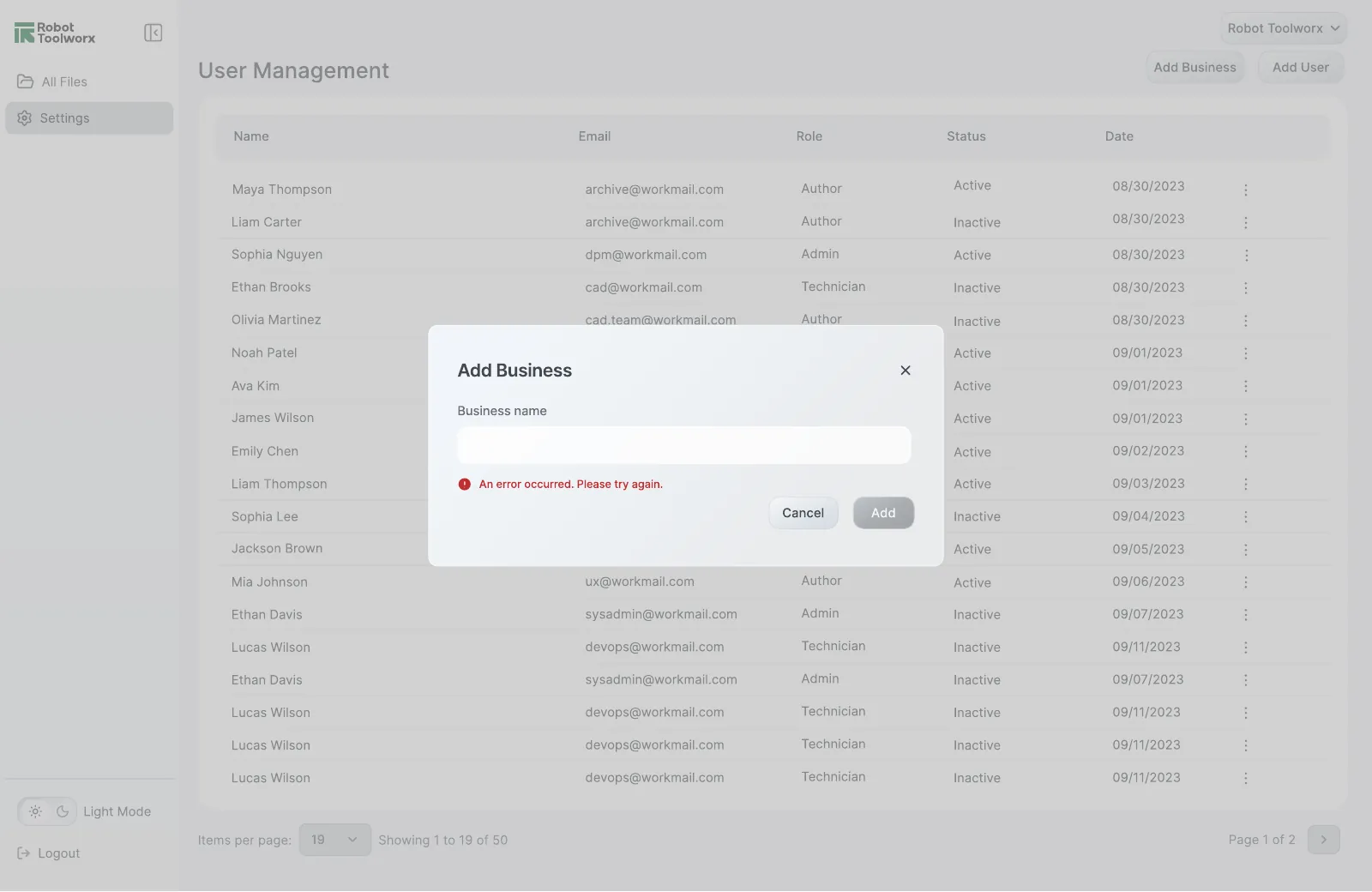Viewport: 1372px width, 892px height.
Task: Click the red error alert icon
Action: pyautogui.click(x=465, y=484)
